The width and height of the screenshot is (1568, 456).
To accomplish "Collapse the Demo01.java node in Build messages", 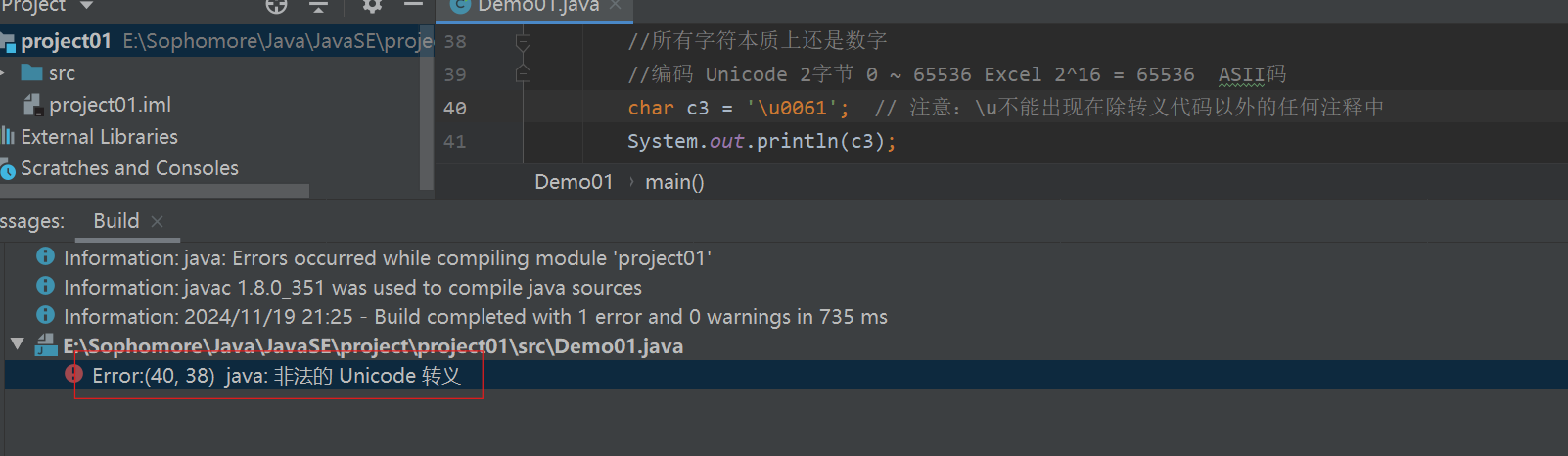I will 17,344.
